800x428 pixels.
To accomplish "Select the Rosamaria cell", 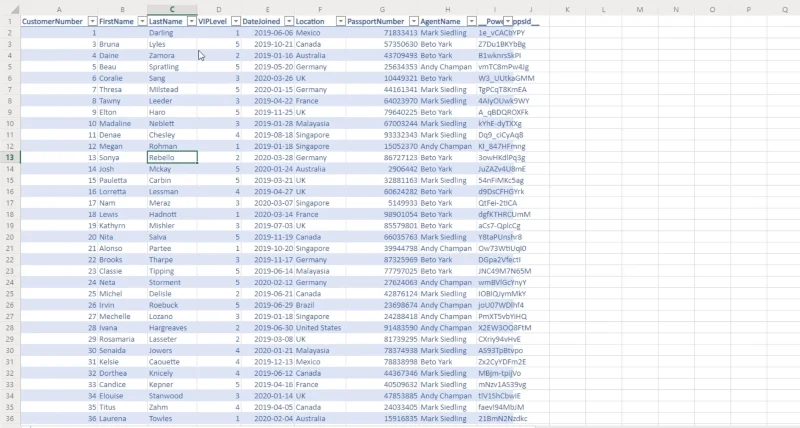I will click(122, 339).
